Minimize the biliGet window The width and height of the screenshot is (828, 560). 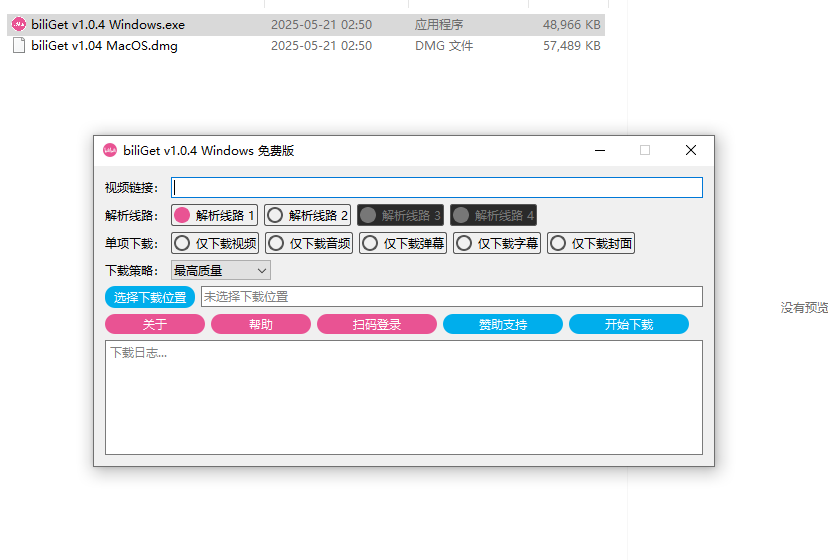point(600,151)
